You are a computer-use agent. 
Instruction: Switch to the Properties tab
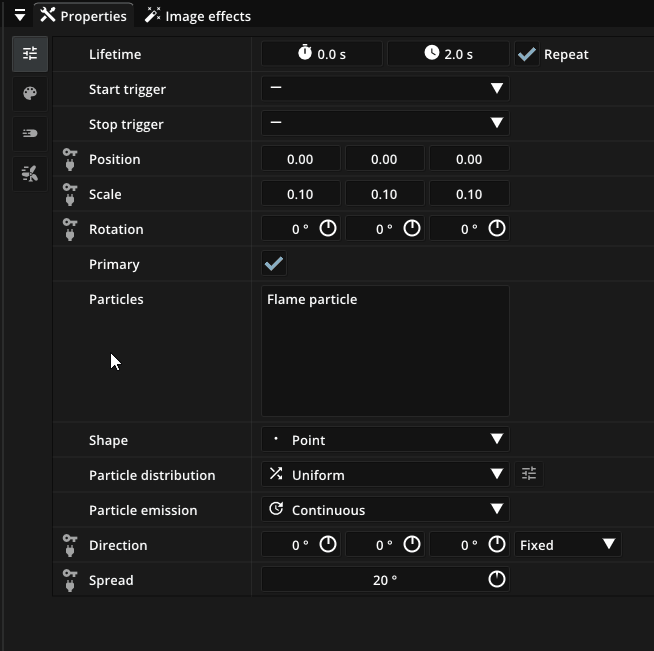83,16
